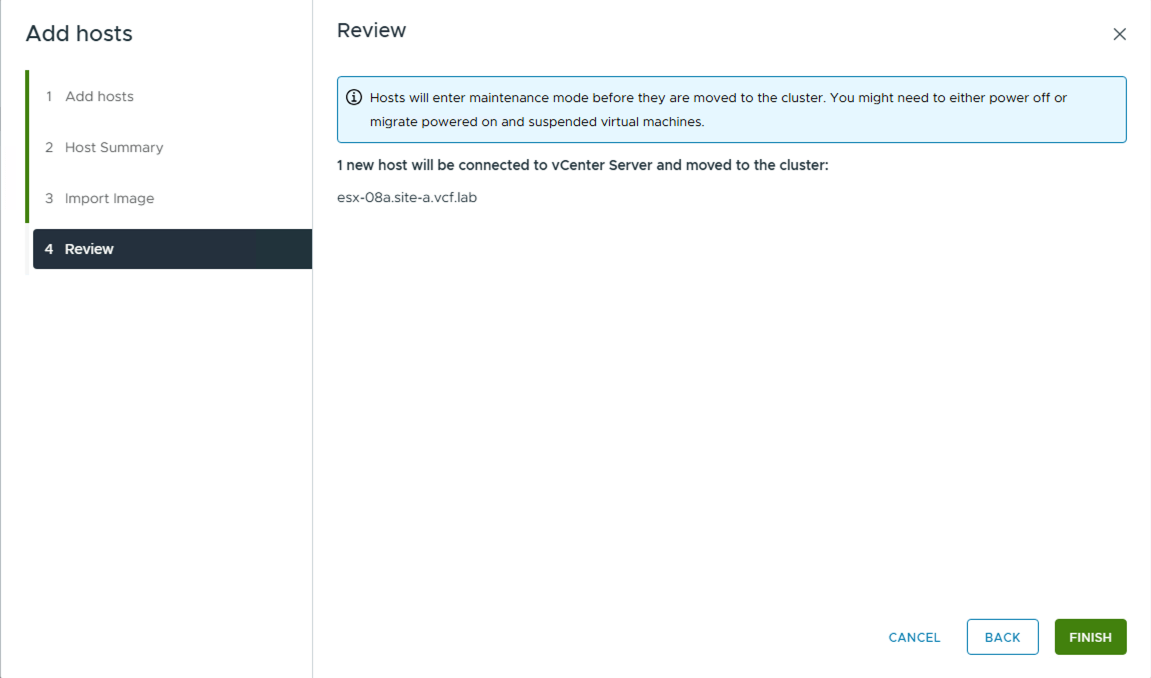Click the Add hosts wizard title
Image resolution: width=1151 pixels, height=678 pixels.
79,33
